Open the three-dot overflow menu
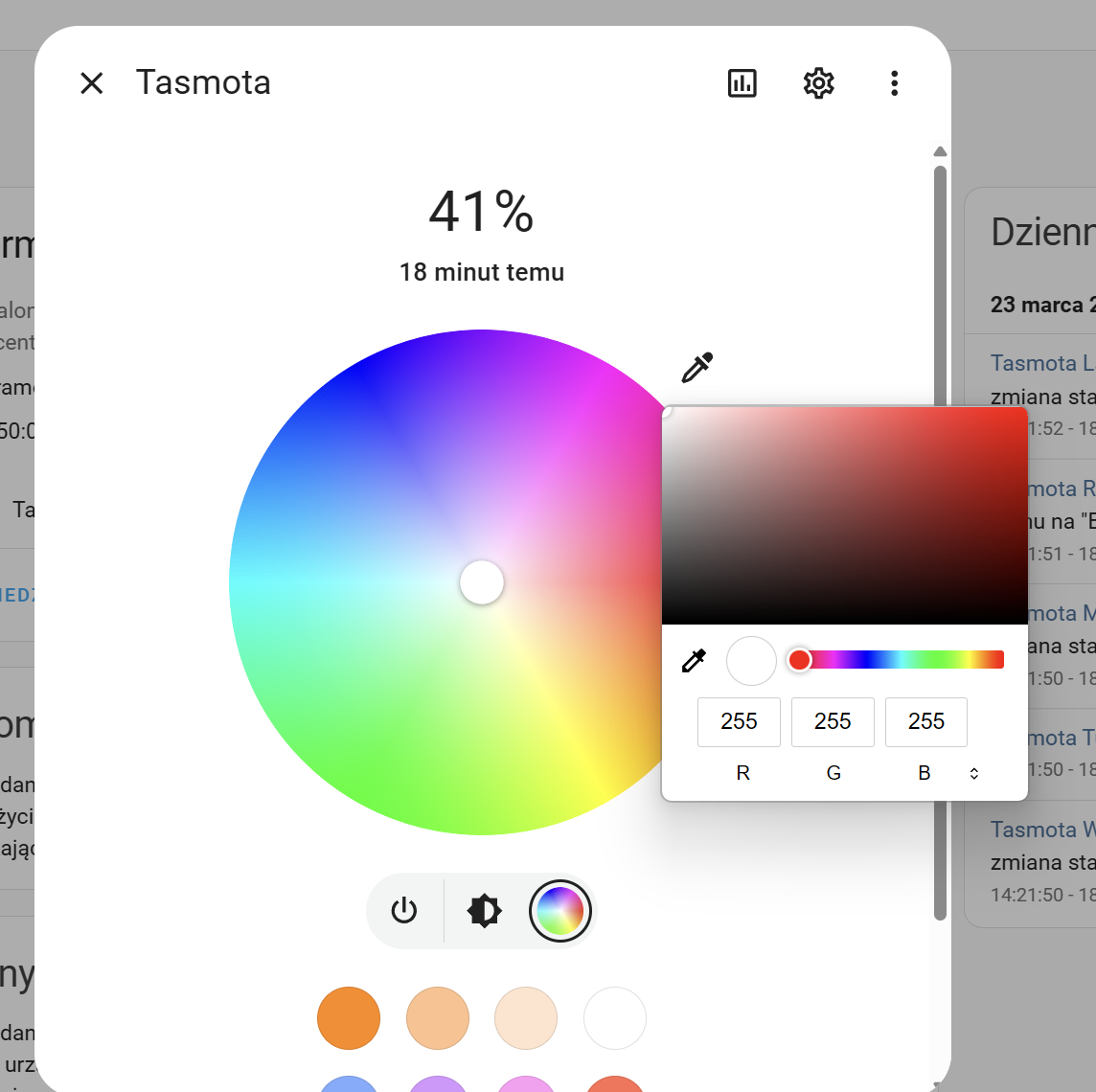The width and height of the screenshot is (1096, 1092). [894, 83]
